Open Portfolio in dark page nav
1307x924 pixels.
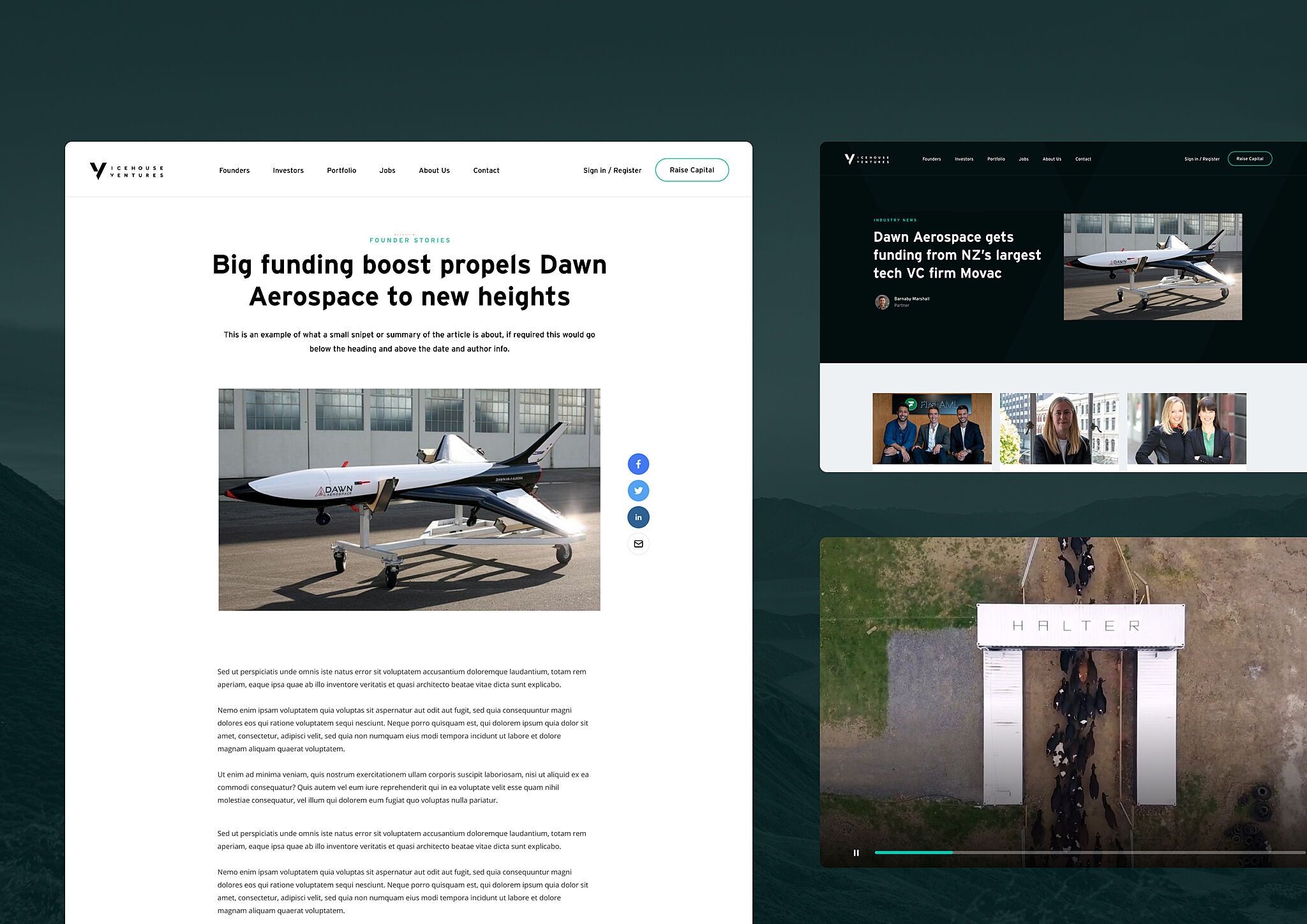[996, 159]
